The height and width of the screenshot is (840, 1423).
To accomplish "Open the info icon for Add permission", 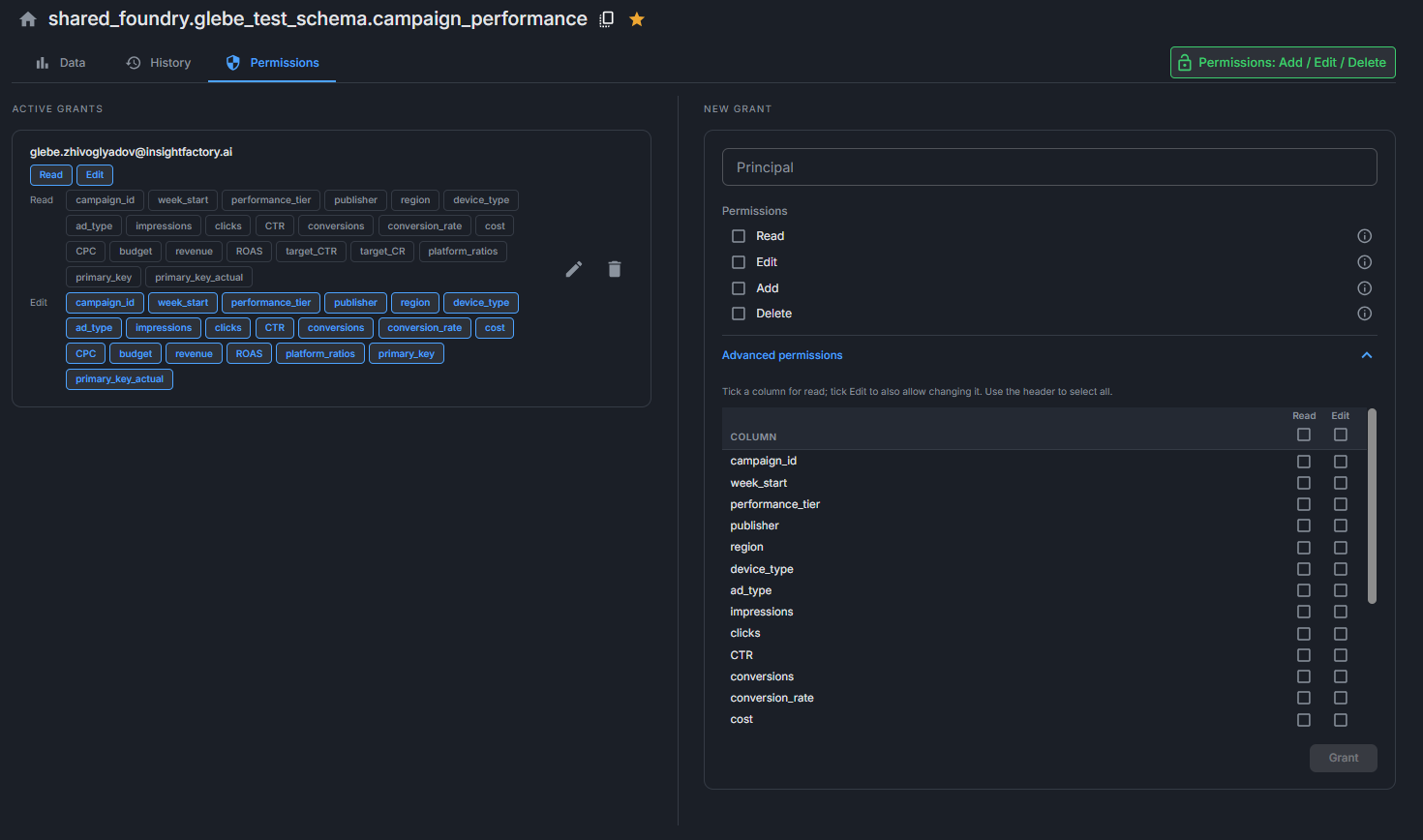I will (1365, 288).
